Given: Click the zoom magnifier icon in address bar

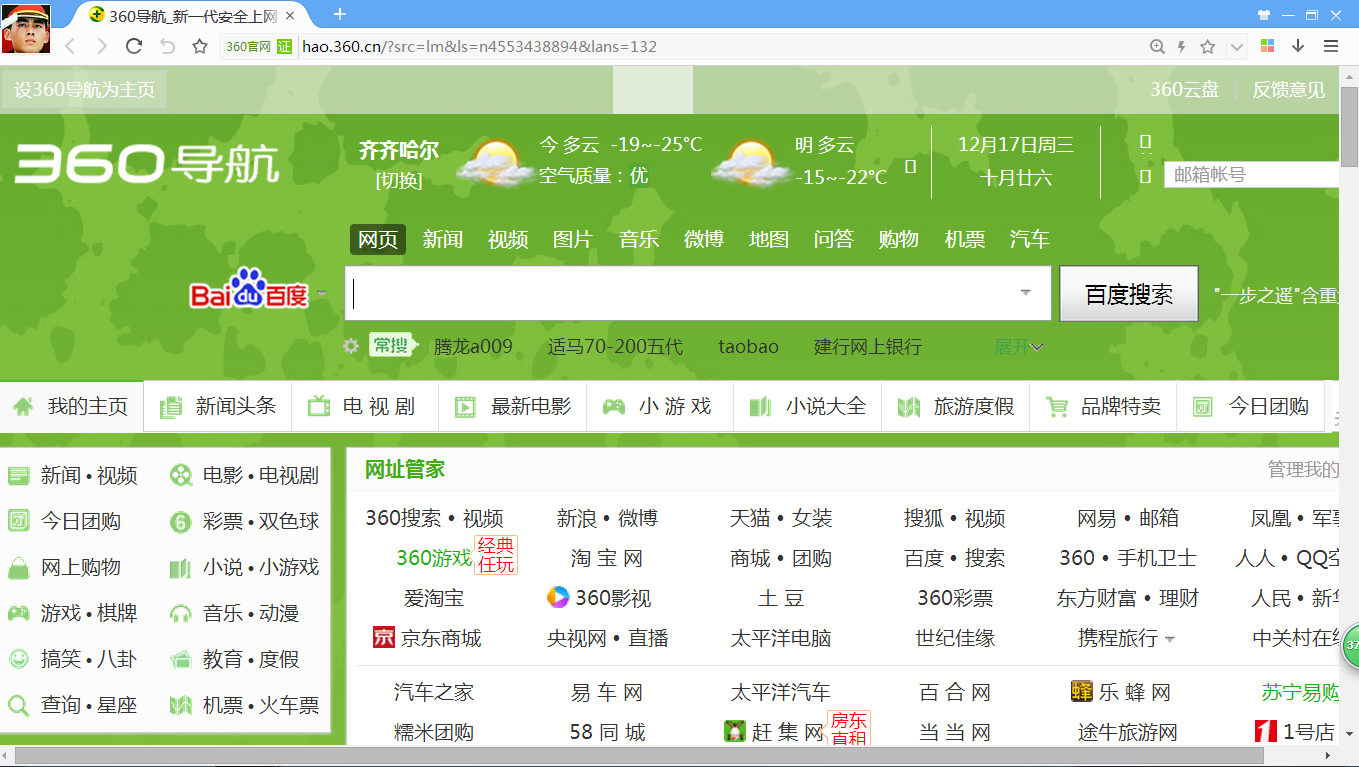Looking at the screenshot, I should pyautogui.click(x=1157, y=46).
